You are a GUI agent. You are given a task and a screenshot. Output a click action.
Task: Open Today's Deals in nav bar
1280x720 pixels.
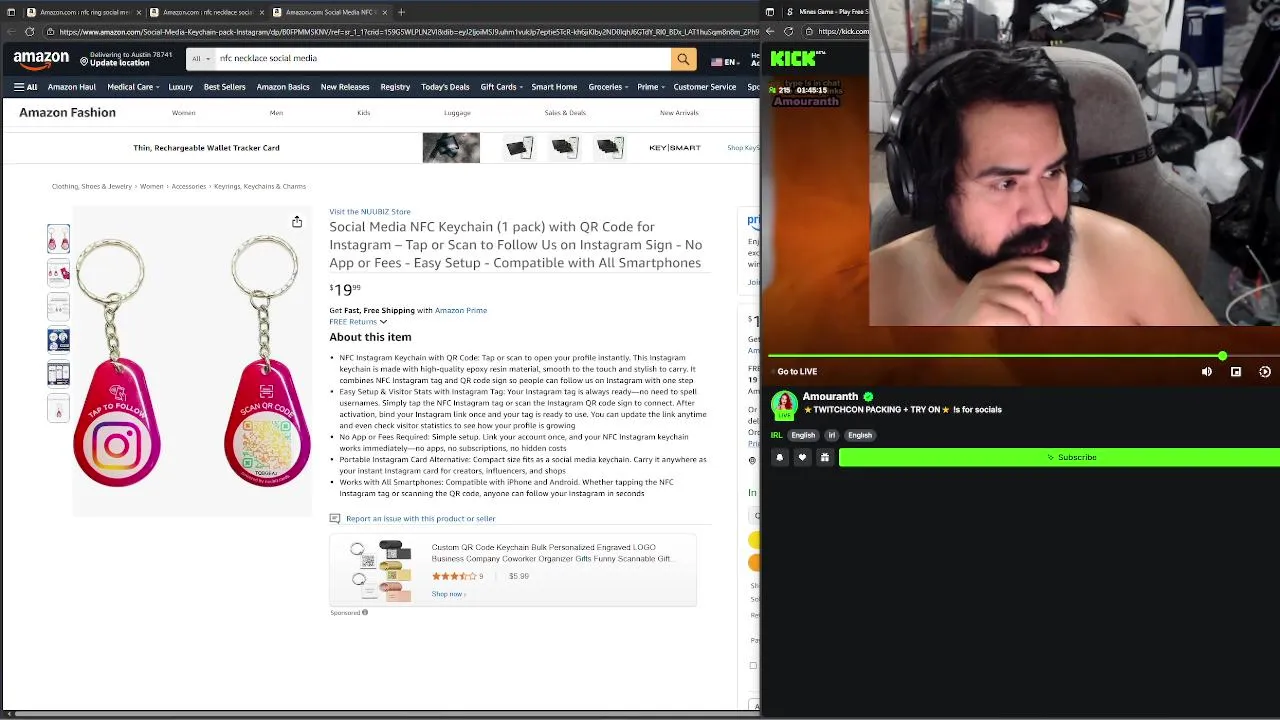point(445,87)
